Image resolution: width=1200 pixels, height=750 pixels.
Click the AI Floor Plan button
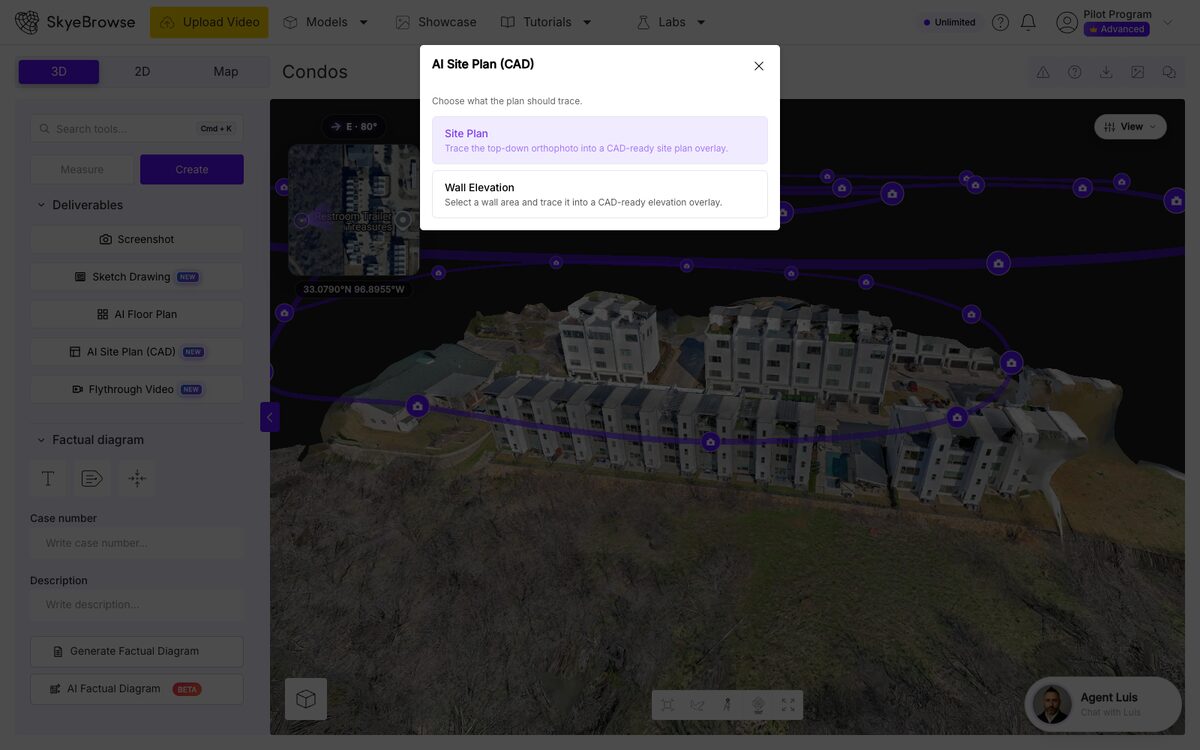tap(137, 314)
